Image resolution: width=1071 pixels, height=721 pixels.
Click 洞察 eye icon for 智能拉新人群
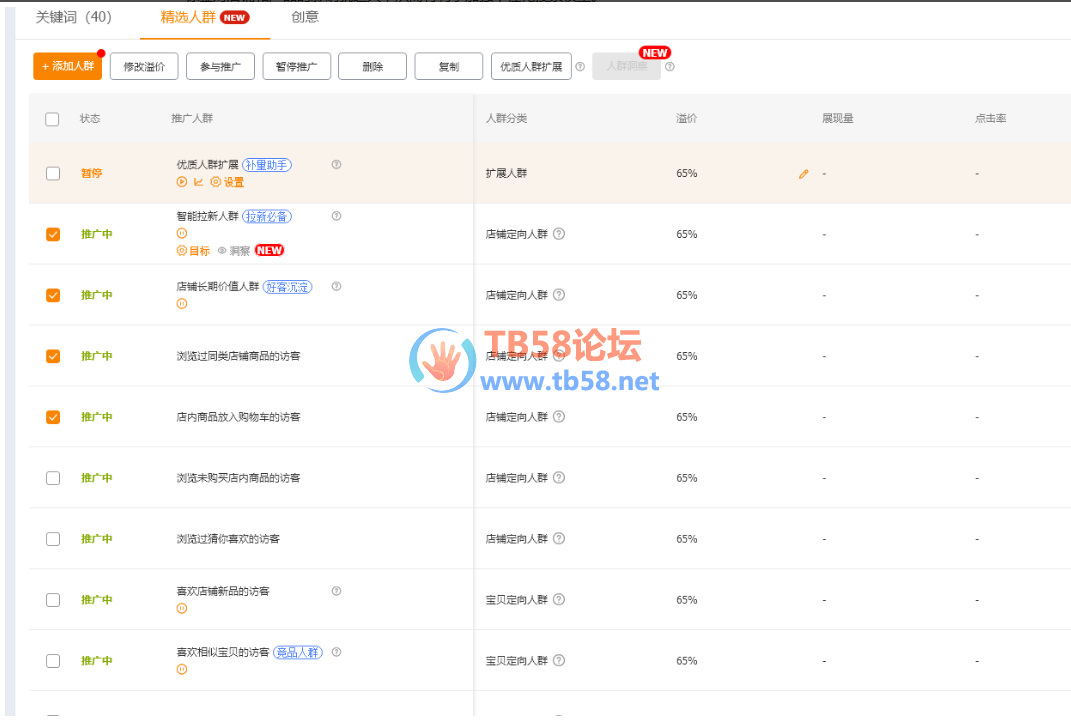click(222, 251)
